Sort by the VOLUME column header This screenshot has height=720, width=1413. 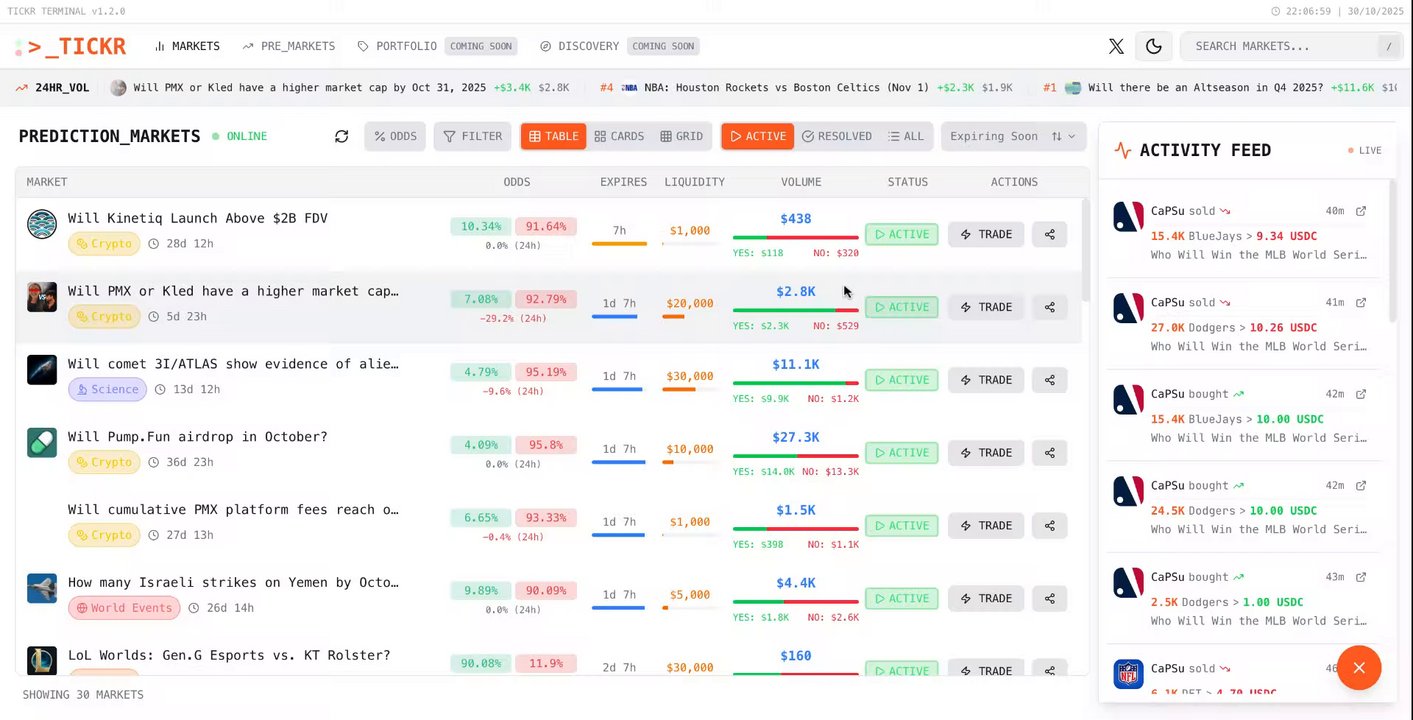[801, 182]
